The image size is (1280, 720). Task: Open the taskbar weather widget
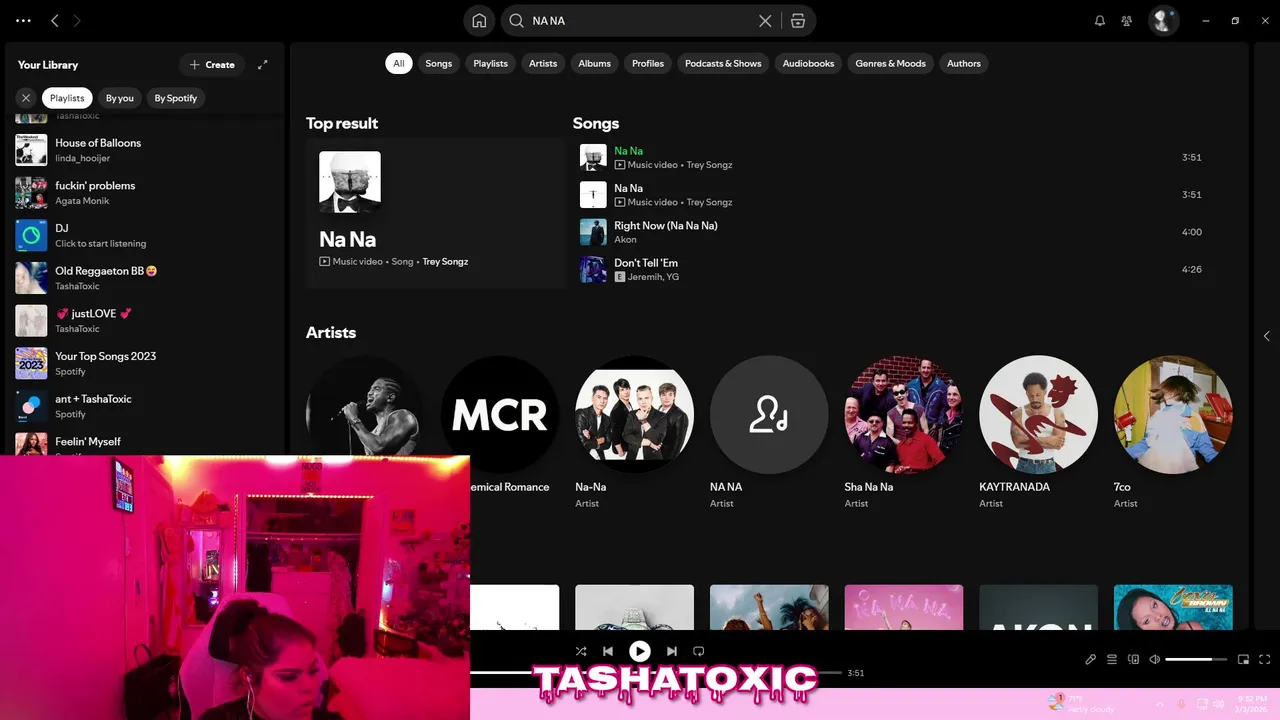tap(1080, 703)
